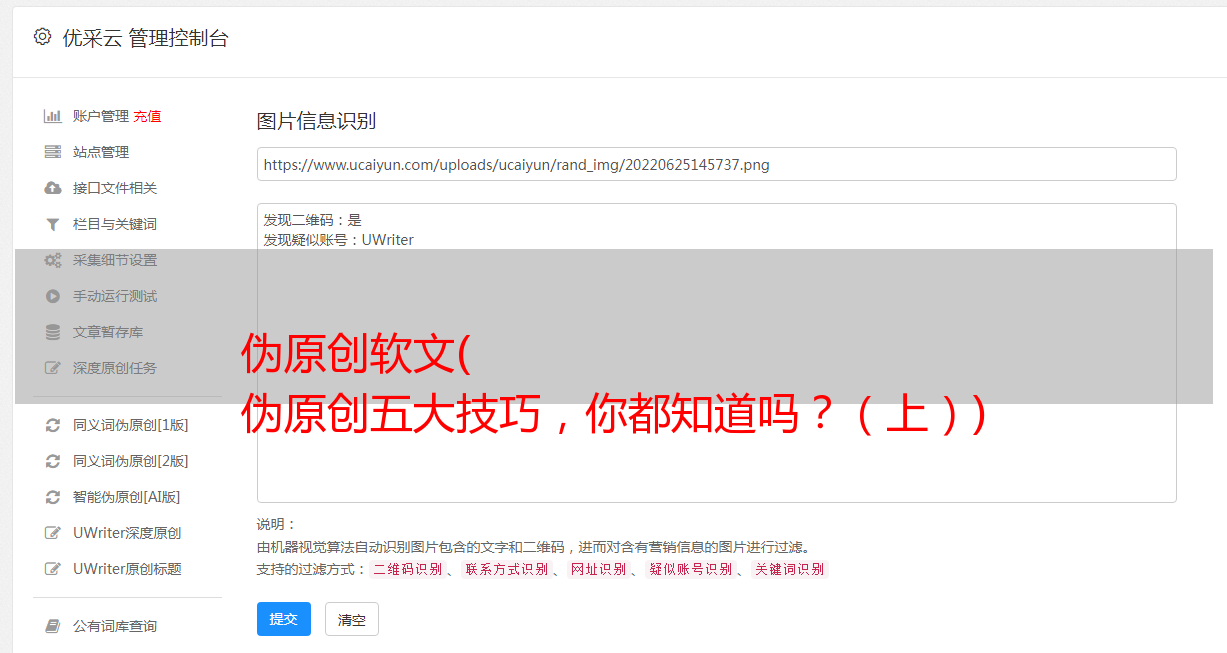This screenshot has width=1227, height=653.
Task: Click the funnel icon for 栏目与关键词
Action: point(53,224)
